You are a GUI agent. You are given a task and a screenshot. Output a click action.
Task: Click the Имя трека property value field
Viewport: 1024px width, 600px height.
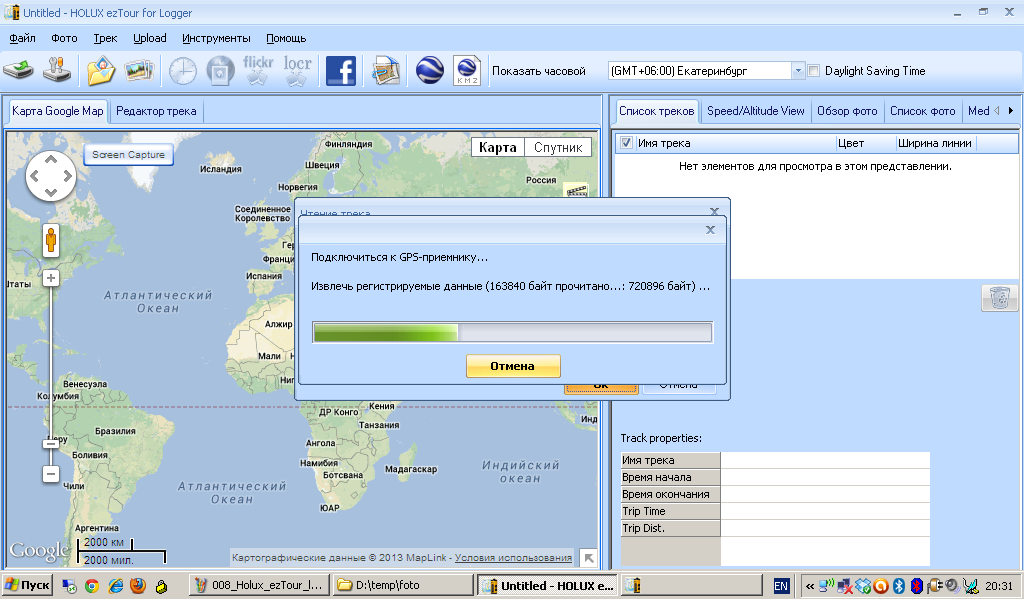point(825,460)
